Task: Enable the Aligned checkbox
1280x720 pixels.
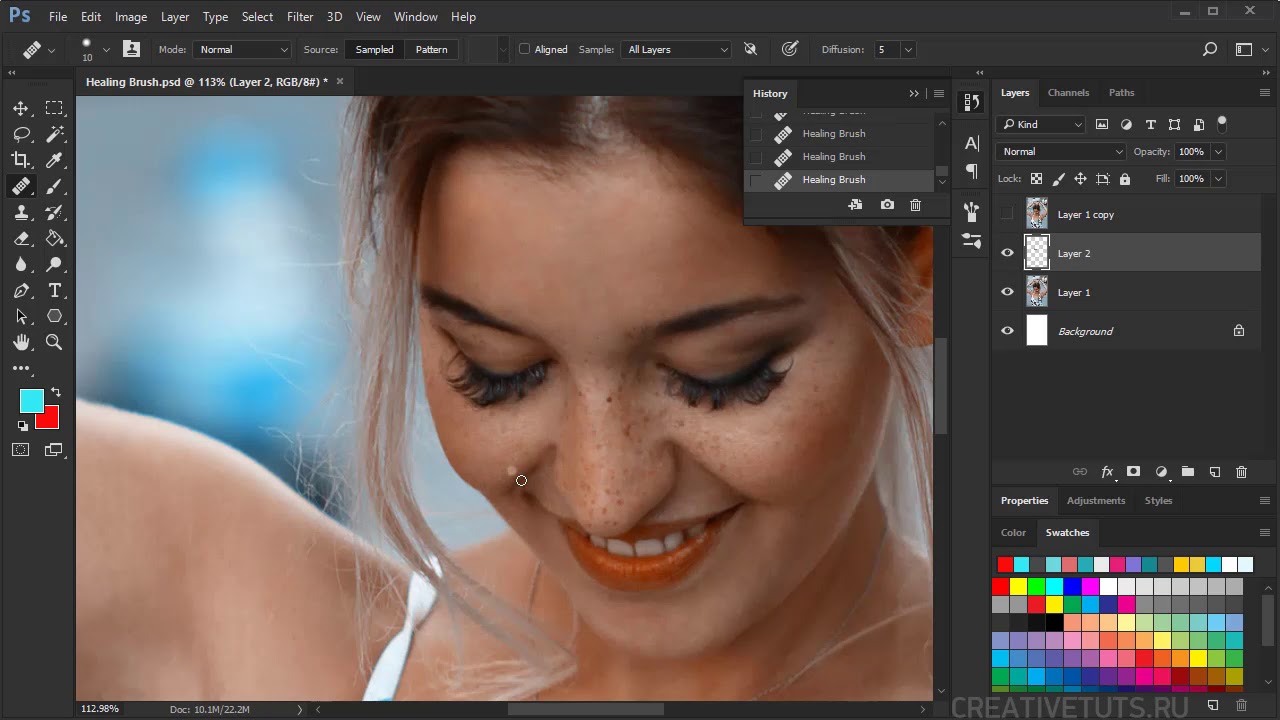Action: click(x=524, y=49)
